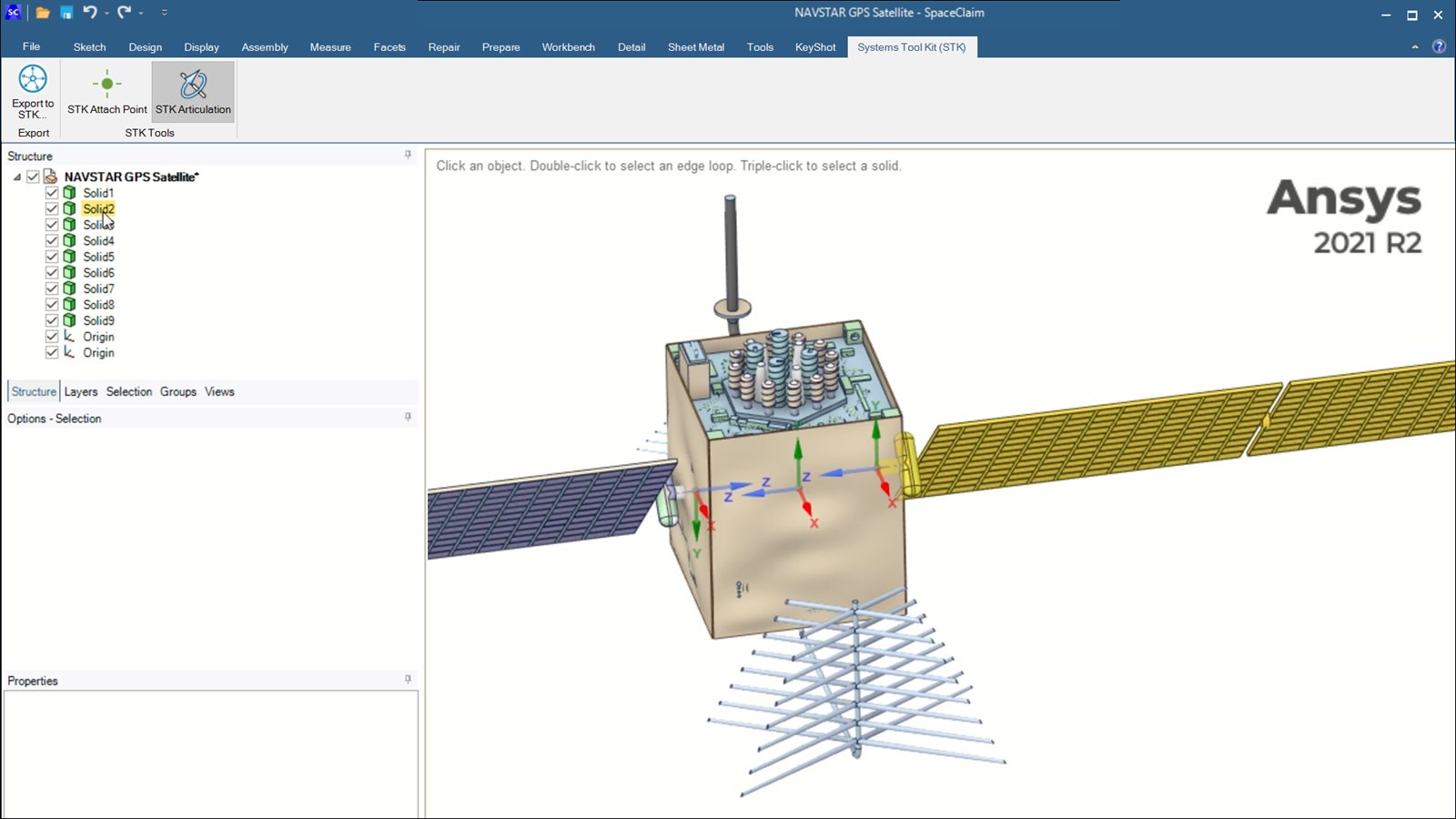The image size is (1456, 819).
Task: Activate the STK Articulation tool
Action: (193, 85)
